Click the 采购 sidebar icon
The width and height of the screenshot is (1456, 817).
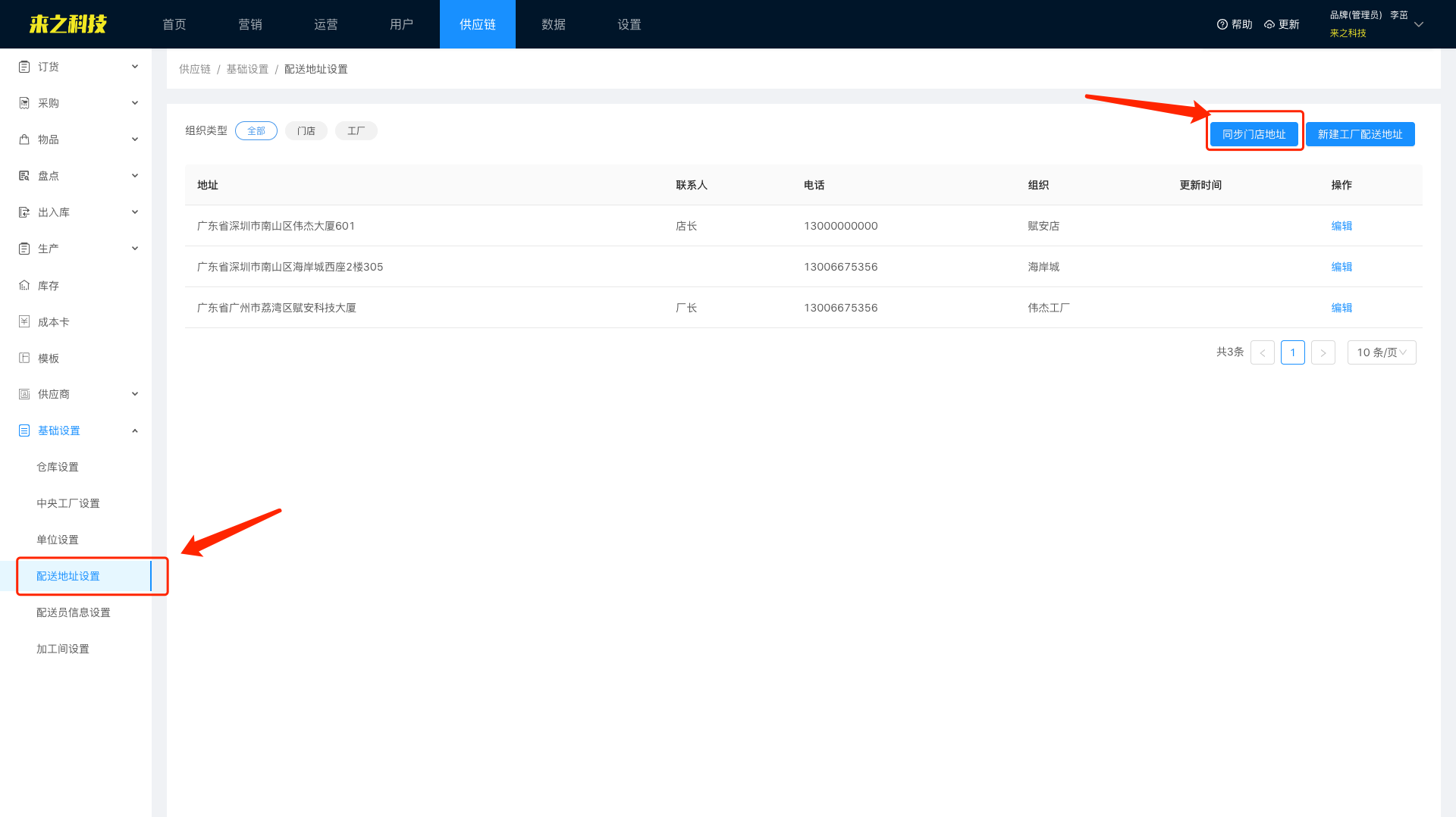click(24, 103)
